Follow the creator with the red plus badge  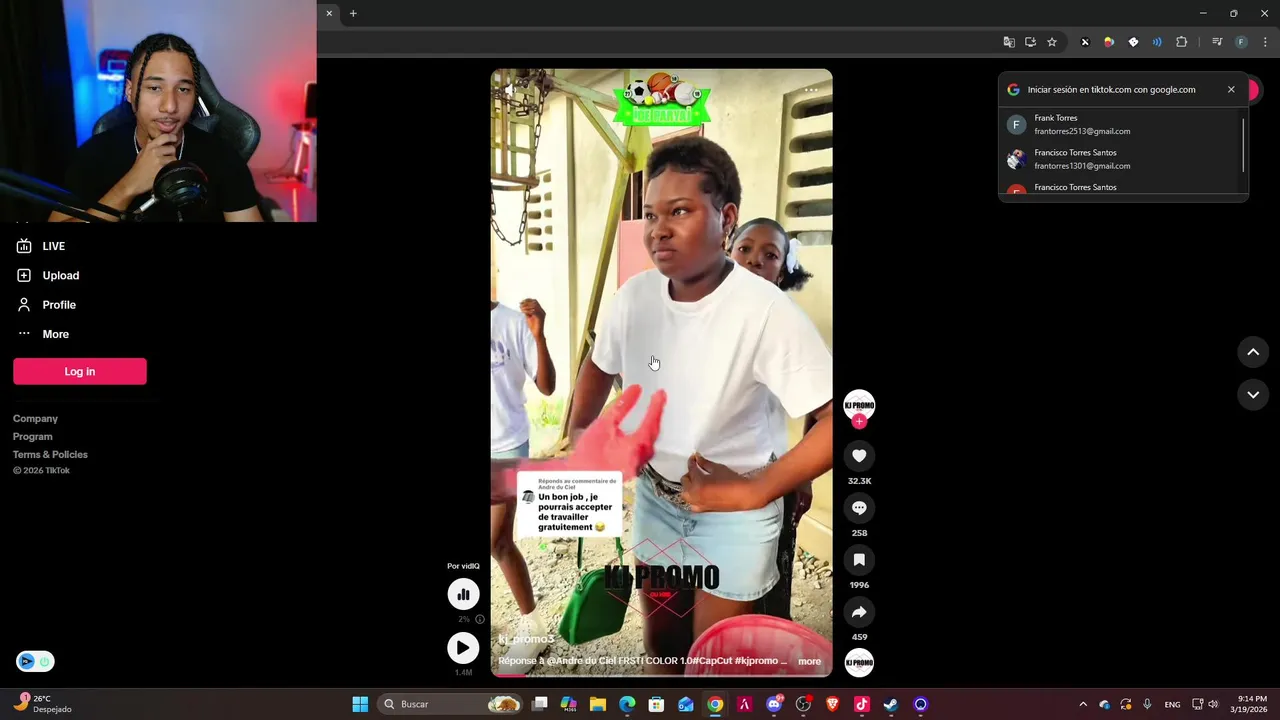click(x=859, y=421)
